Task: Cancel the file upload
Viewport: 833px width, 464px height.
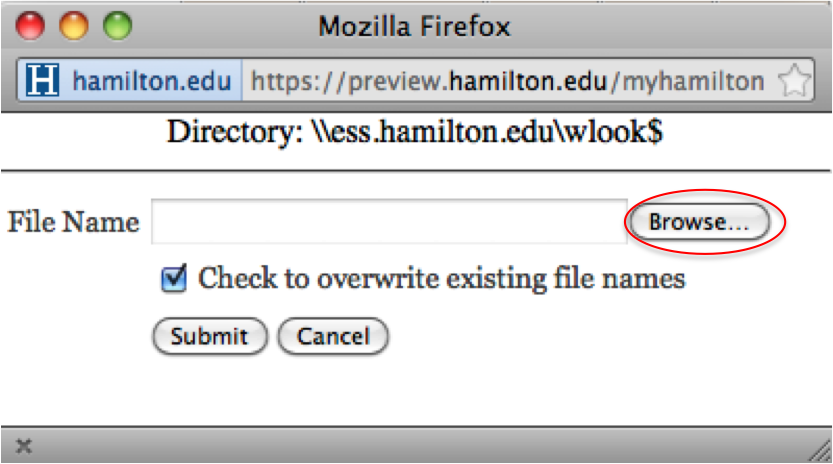Action: (333, 336)
